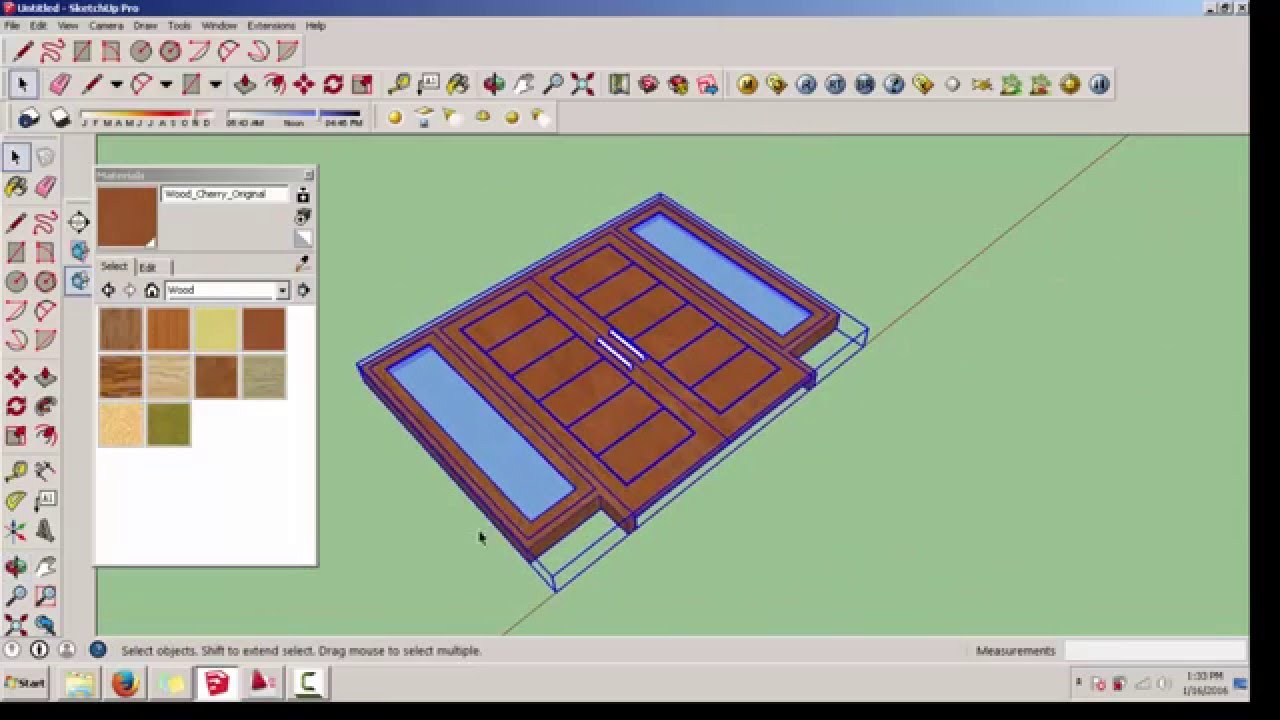This screenshot has height=720, width=1280.
Task: Open the File menu
Action: (12, 25)
